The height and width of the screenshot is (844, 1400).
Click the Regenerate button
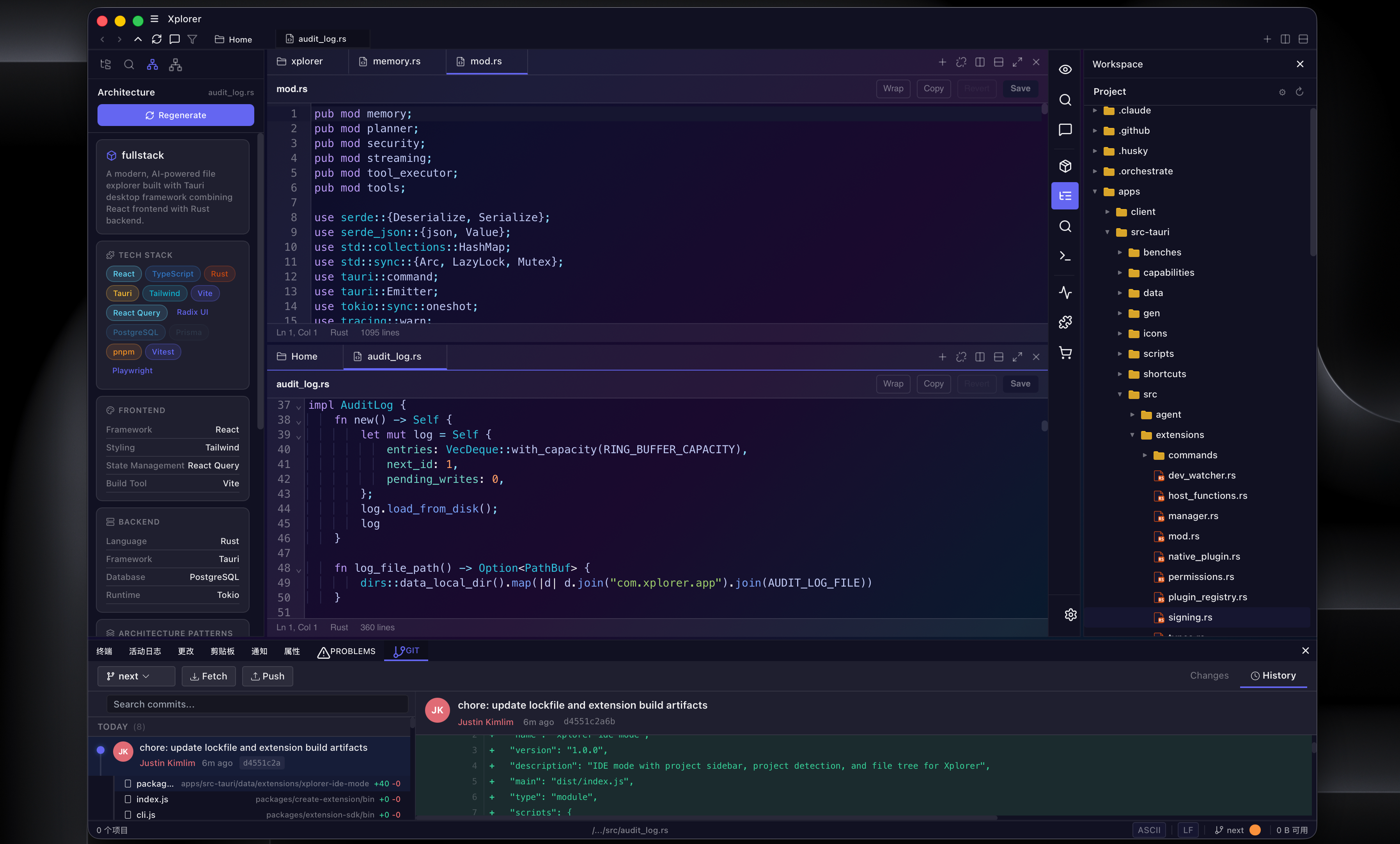[x=175, y=115]
